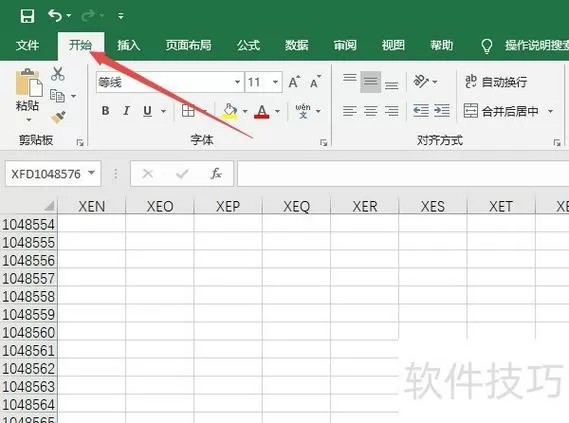Image resolution: width=569 pixels, height=423 pixels.
Task: Increase indent icon
Action: click(x=442, y=111)
